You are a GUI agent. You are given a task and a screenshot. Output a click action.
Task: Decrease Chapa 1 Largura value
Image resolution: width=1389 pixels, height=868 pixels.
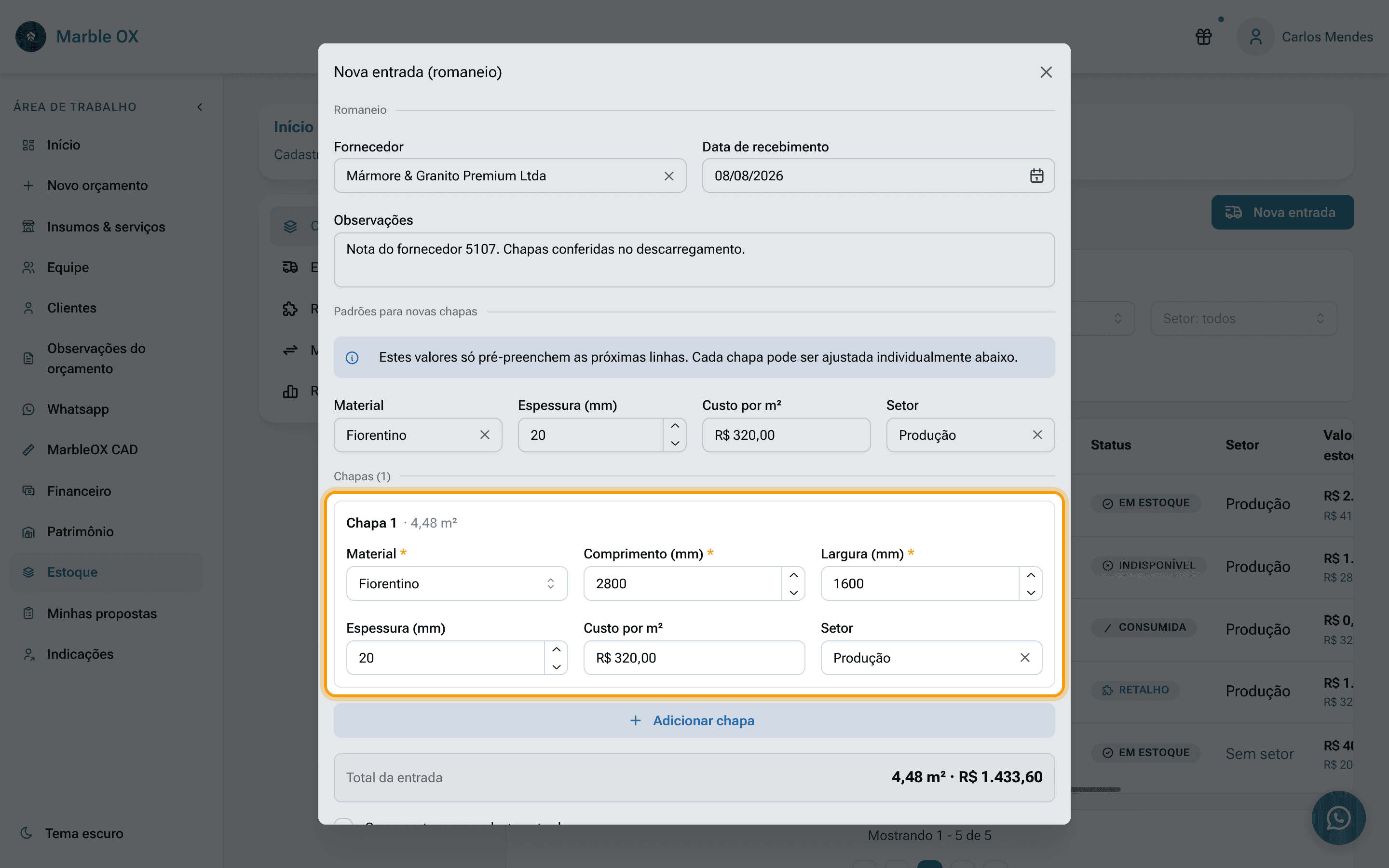(x=1031, y=593)
